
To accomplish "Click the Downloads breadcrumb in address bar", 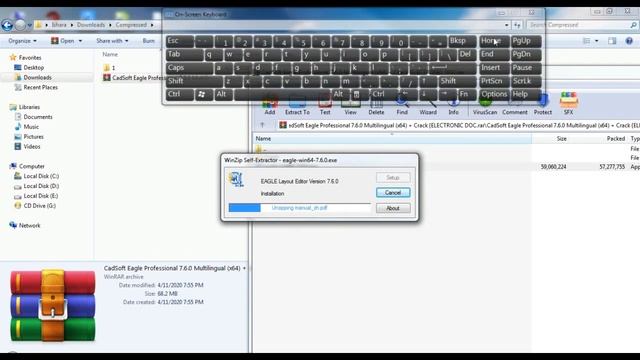I will [91, 25].
